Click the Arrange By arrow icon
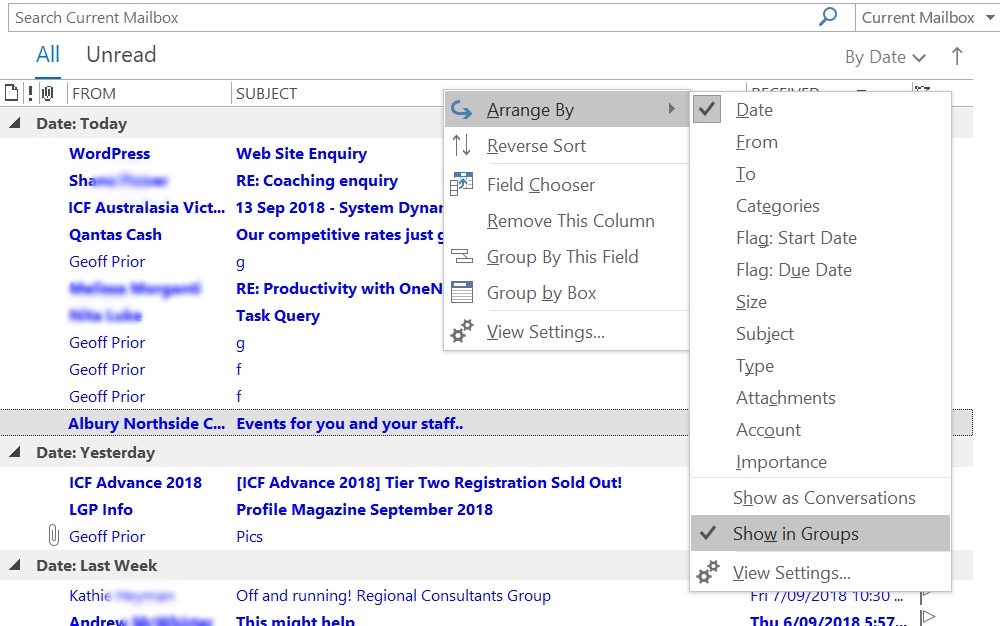This screenshot has height=626, width=1000. click(x=462, y=110)
